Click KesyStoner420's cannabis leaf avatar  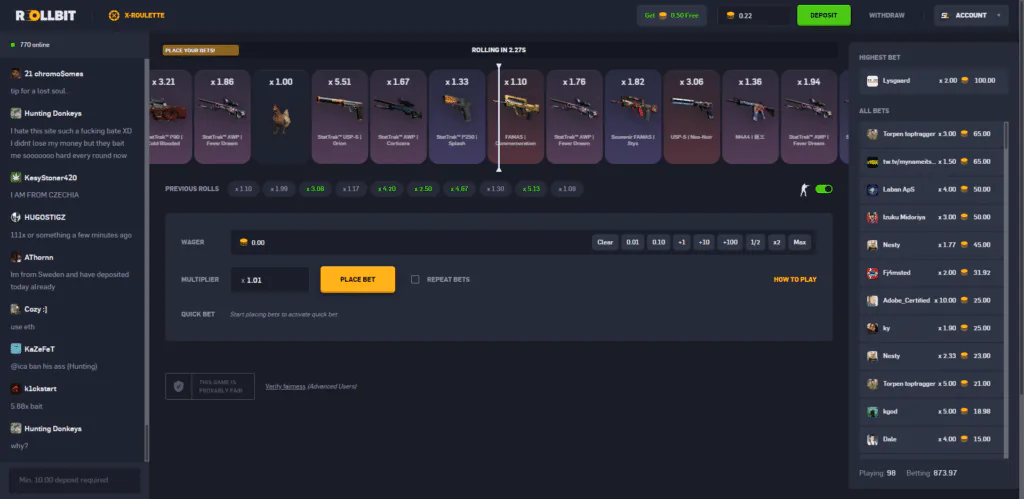click(x=16, y=178)
